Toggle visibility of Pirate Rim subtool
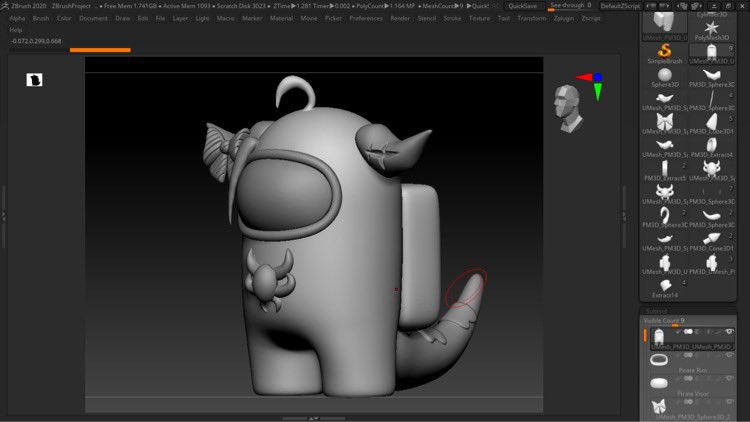The image size is (750, 422). tap(729, 355)
